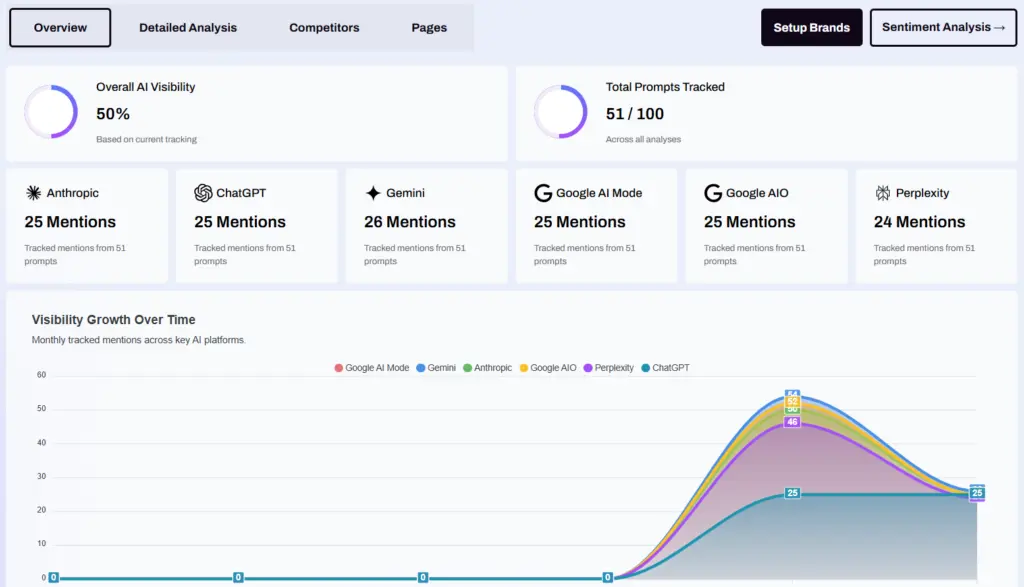Click the Perplexity logo icon
Image resolution: width=1024 pixels, height=587 pixels.
[883, 193]
